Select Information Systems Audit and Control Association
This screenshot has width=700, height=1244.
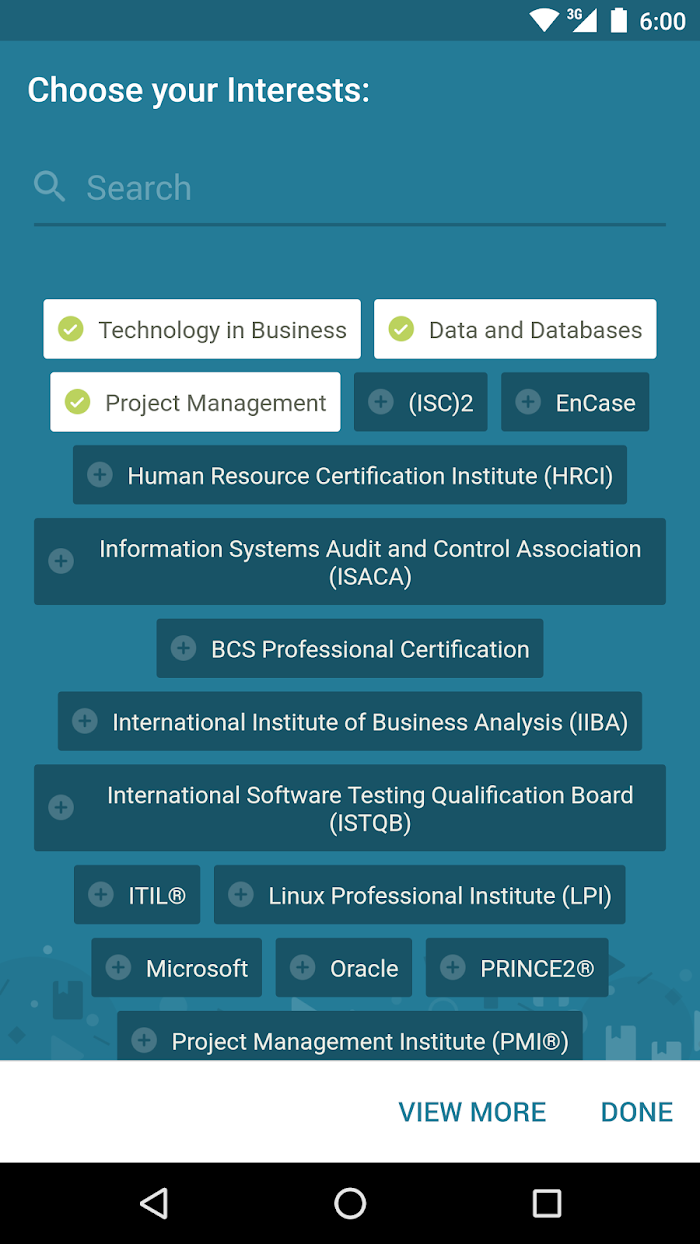coord(350,561)
